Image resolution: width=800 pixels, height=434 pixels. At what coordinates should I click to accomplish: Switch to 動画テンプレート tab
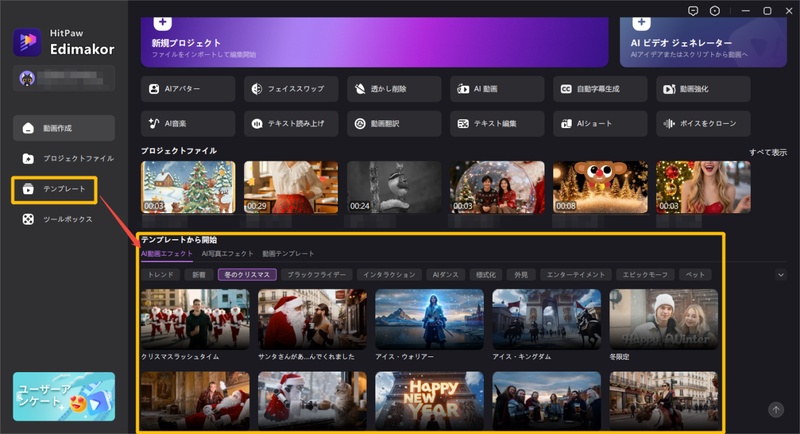(288, 253)
